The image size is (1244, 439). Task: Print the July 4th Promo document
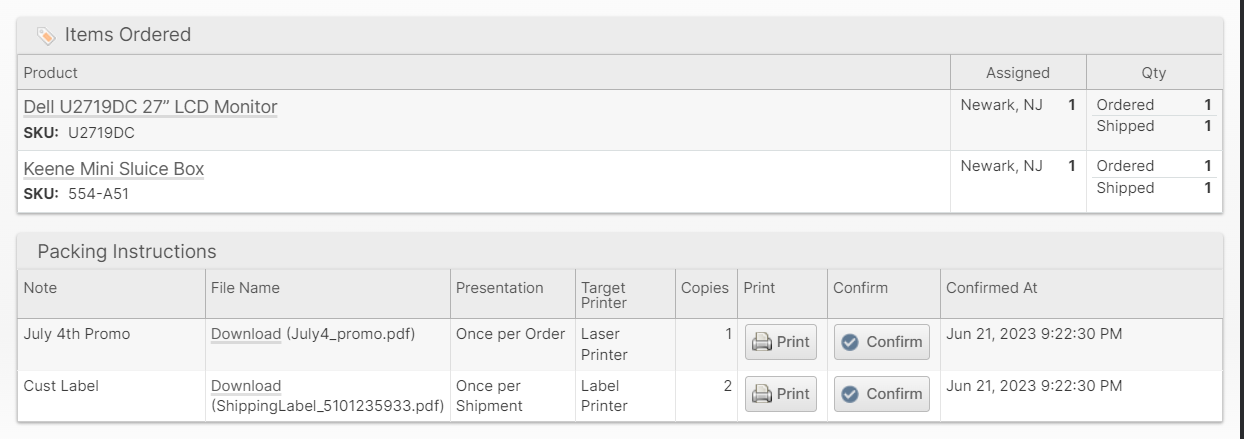coord(780,342)
